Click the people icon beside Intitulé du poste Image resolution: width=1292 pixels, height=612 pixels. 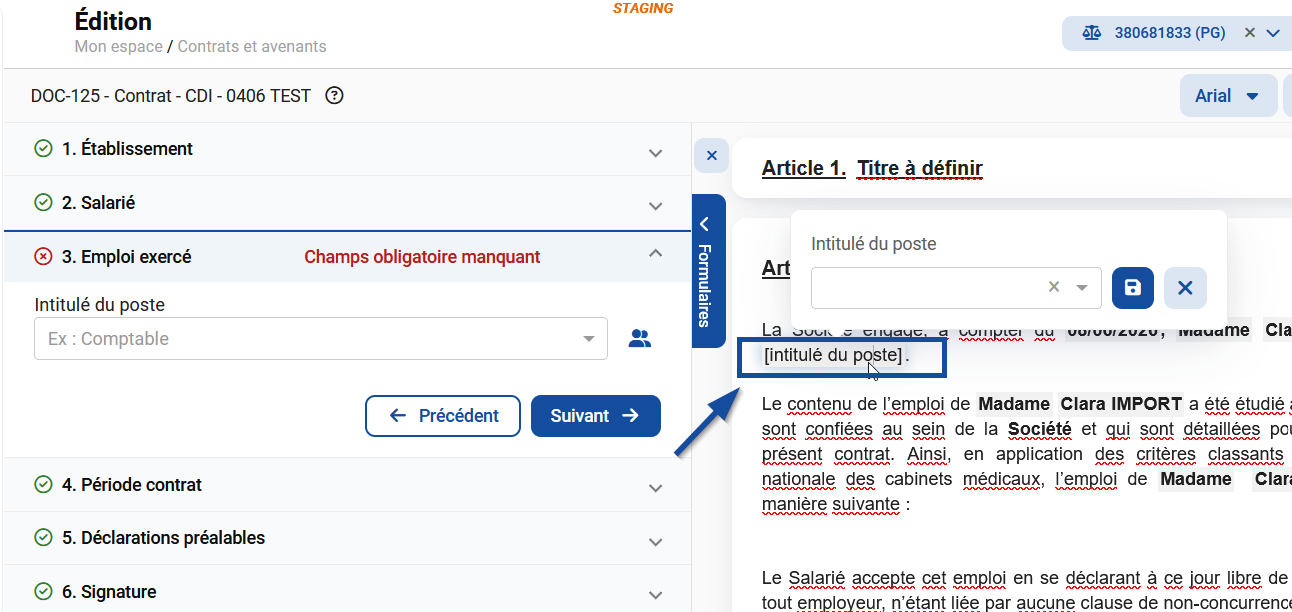point(640,339)
